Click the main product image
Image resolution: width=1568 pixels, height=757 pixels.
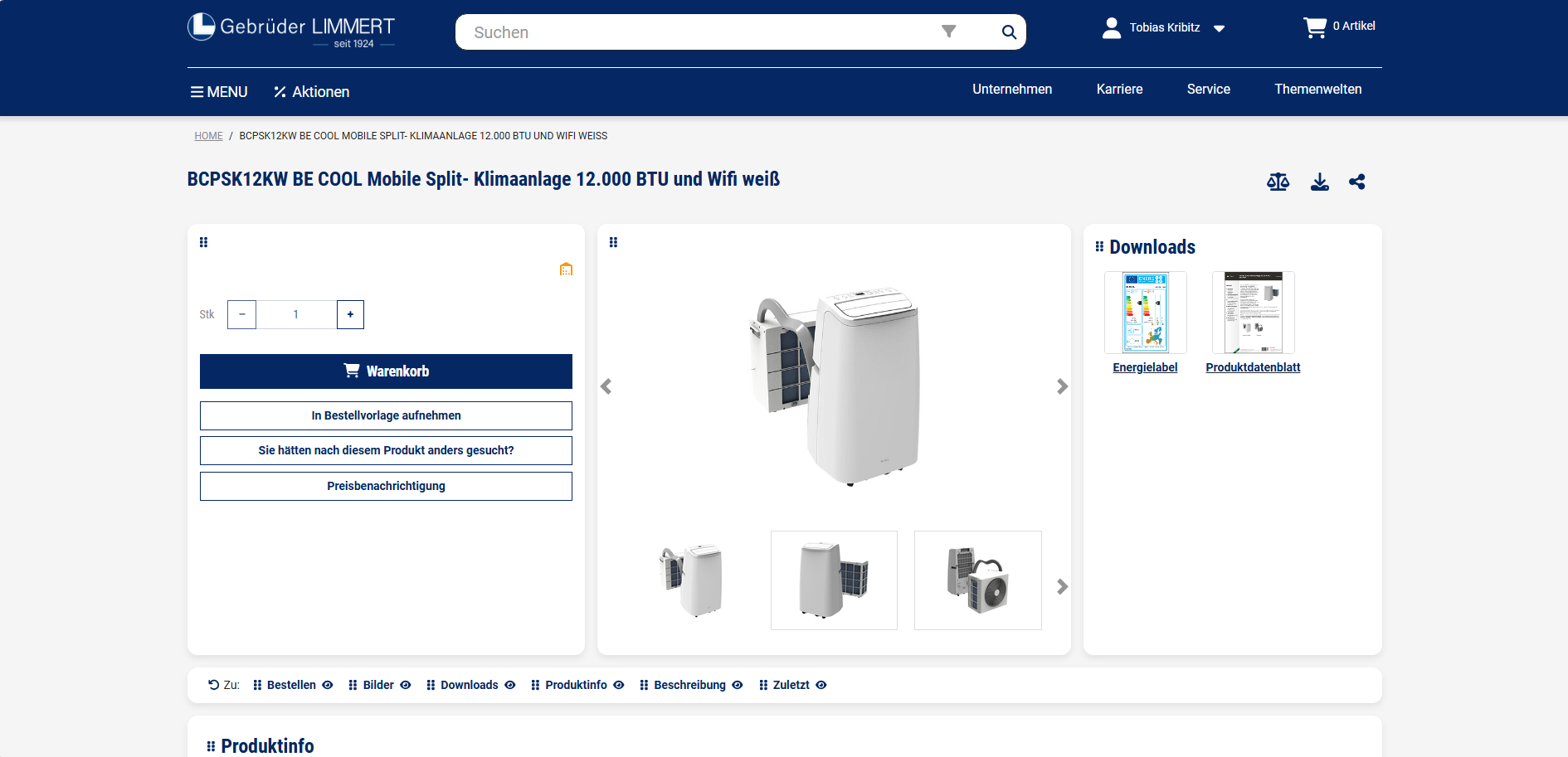[834, 386]
